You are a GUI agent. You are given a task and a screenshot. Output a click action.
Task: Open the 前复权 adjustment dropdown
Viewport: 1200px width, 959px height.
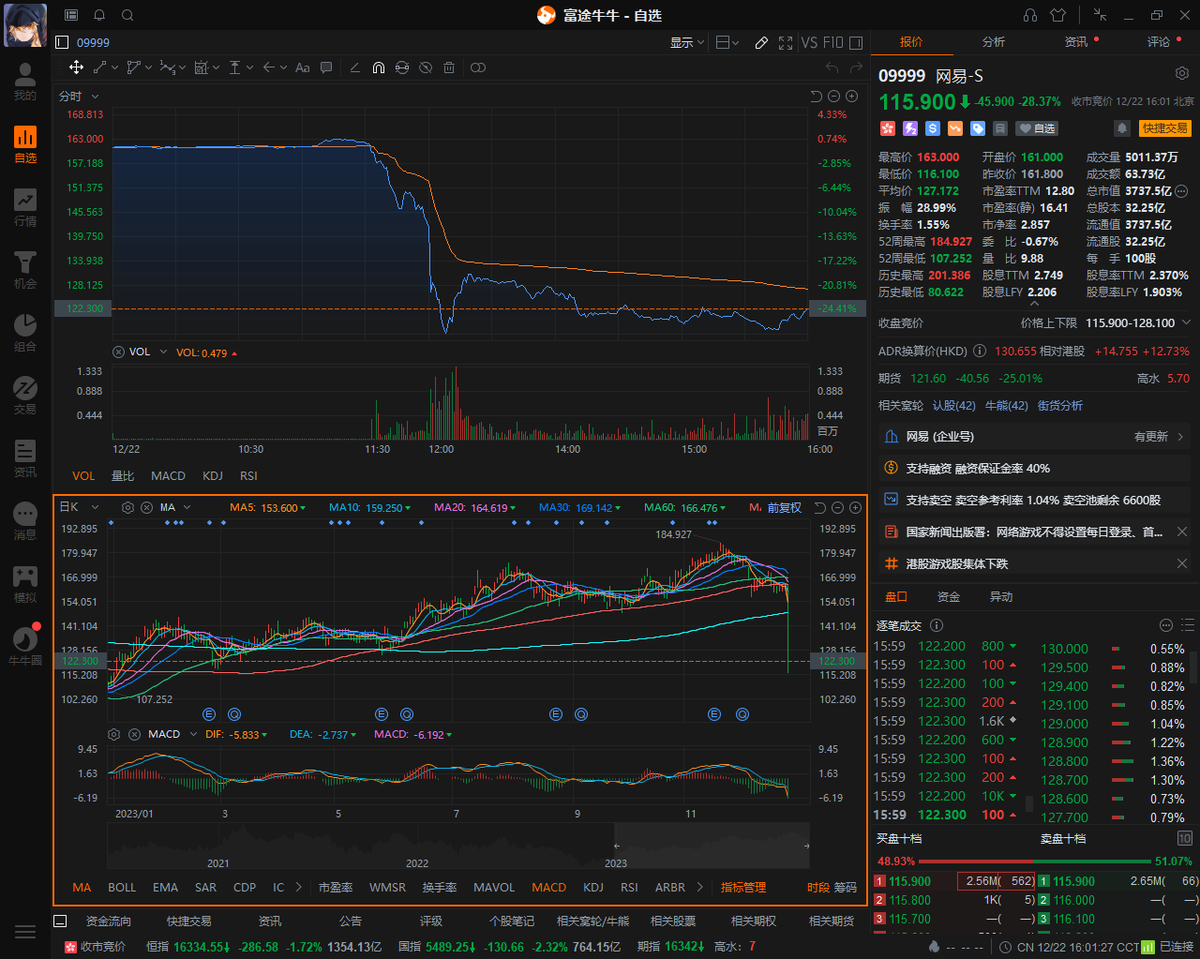tap(785, 508)
